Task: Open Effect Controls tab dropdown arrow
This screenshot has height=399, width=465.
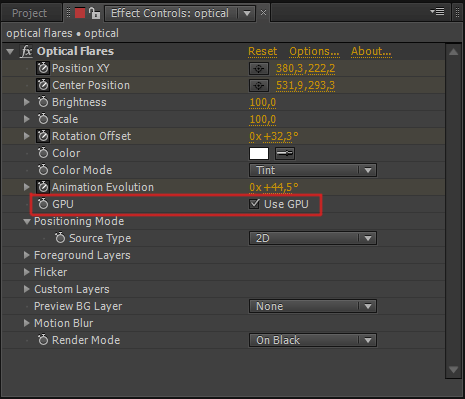Action: [247, 14]
